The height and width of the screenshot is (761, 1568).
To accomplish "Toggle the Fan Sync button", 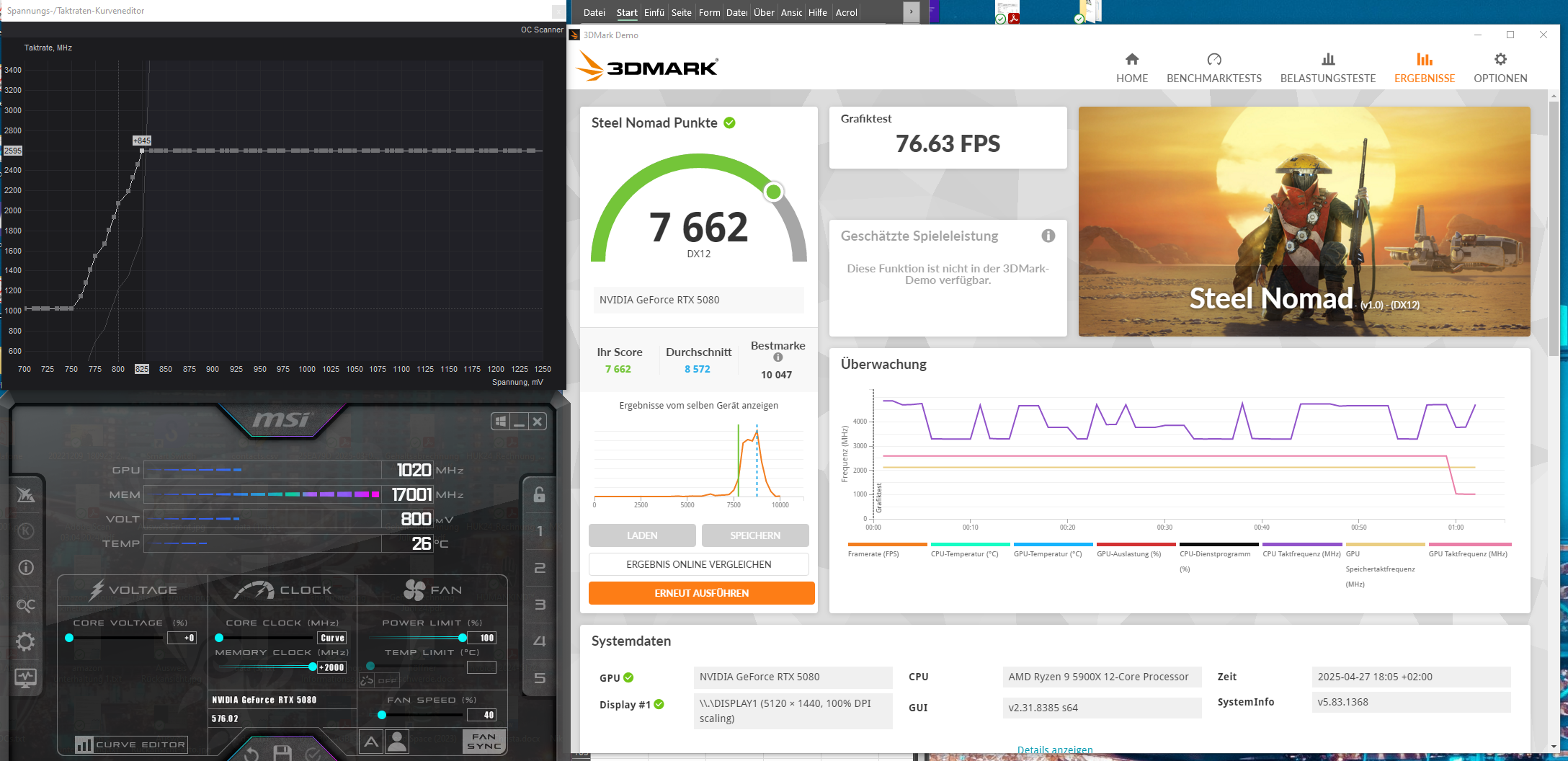I will point(484,742).
